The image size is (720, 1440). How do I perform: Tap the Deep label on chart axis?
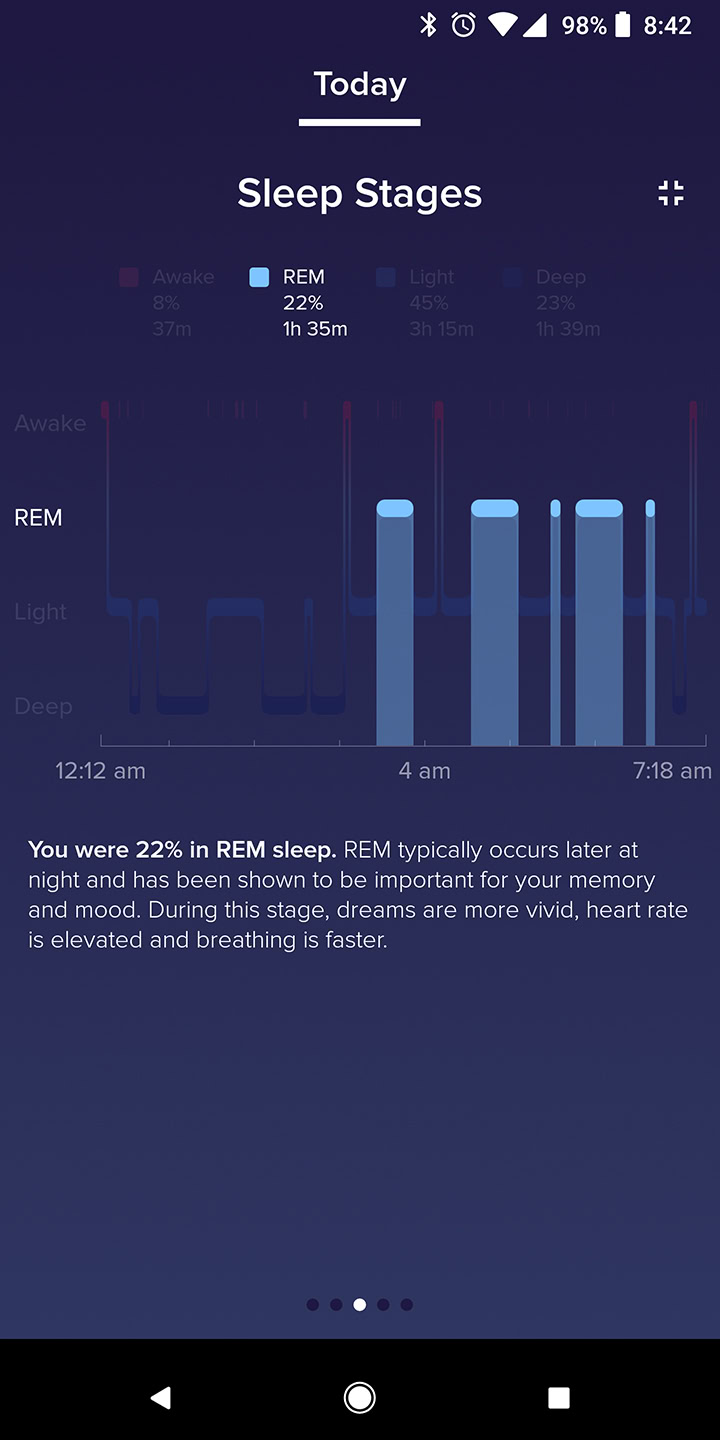tap(43, 707)
